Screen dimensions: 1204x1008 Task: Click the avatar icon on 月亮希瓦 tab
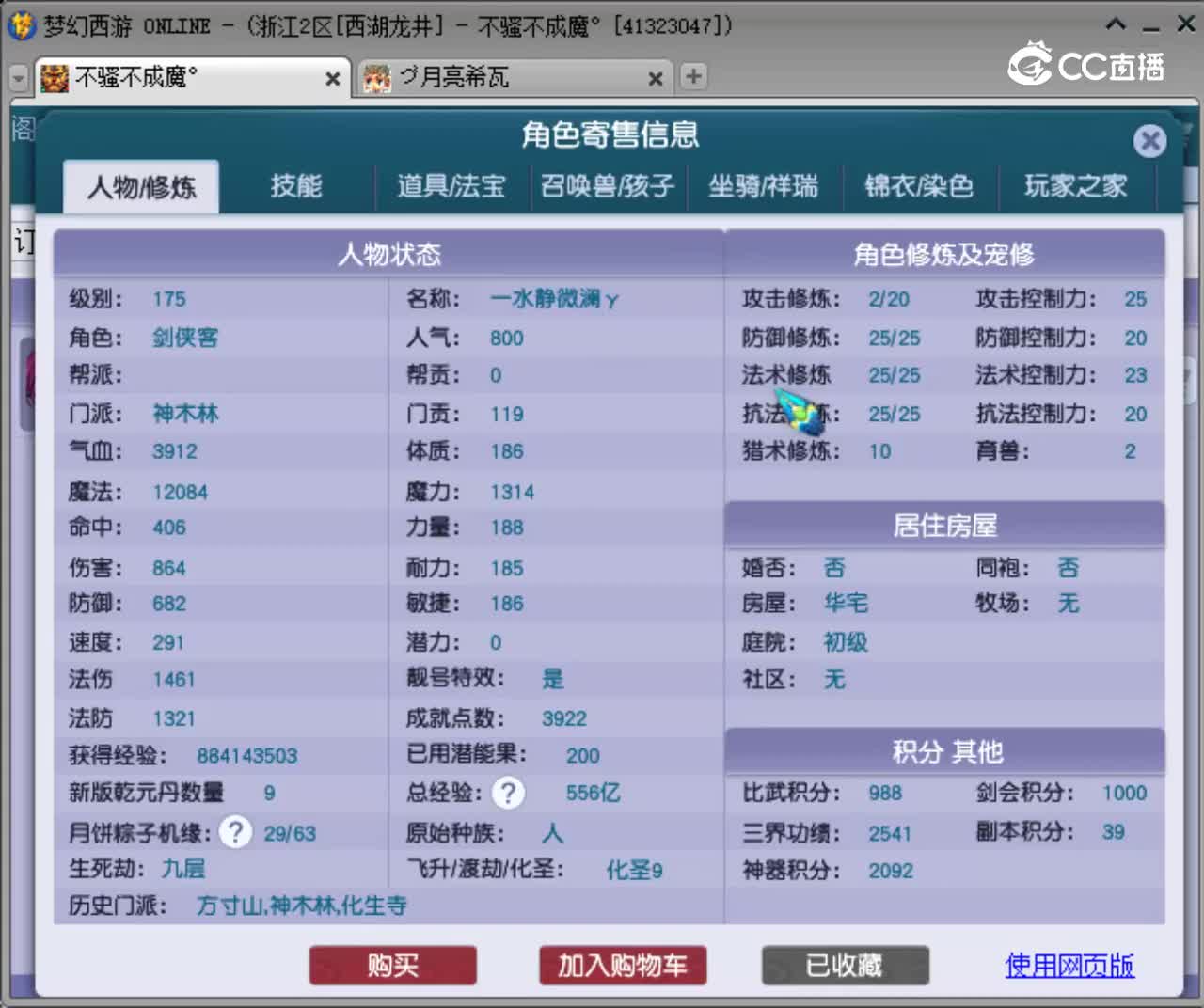(377, 78)
